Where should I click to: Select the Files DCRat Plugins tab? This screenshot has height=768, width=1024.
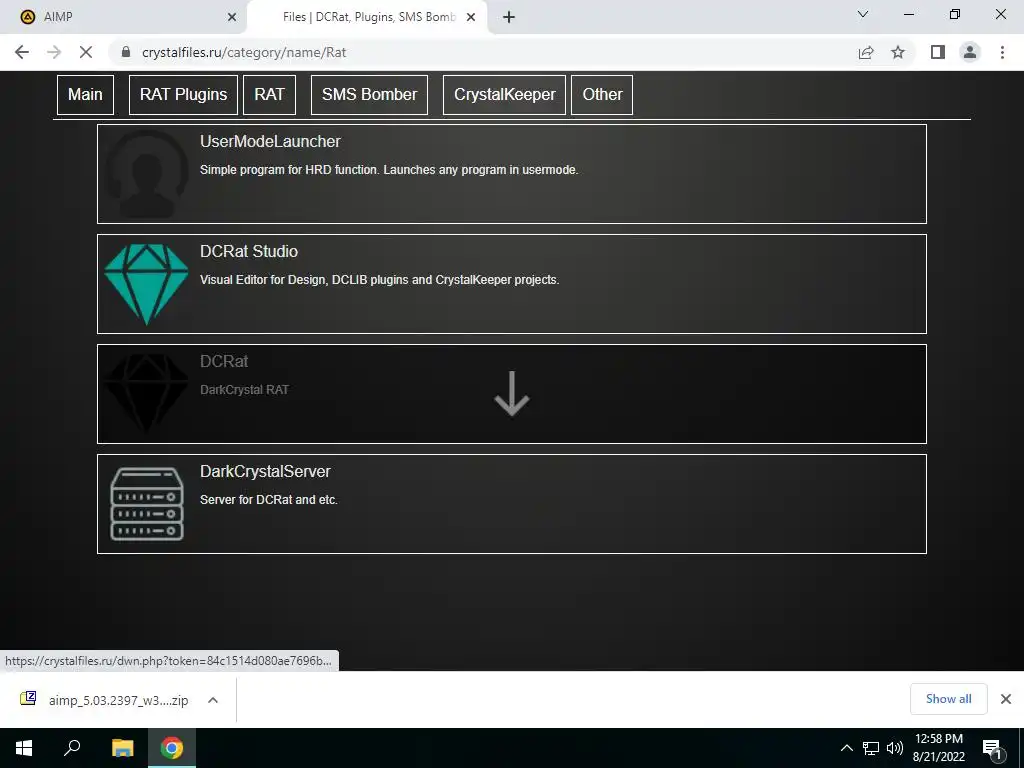(x=368, y=17)
